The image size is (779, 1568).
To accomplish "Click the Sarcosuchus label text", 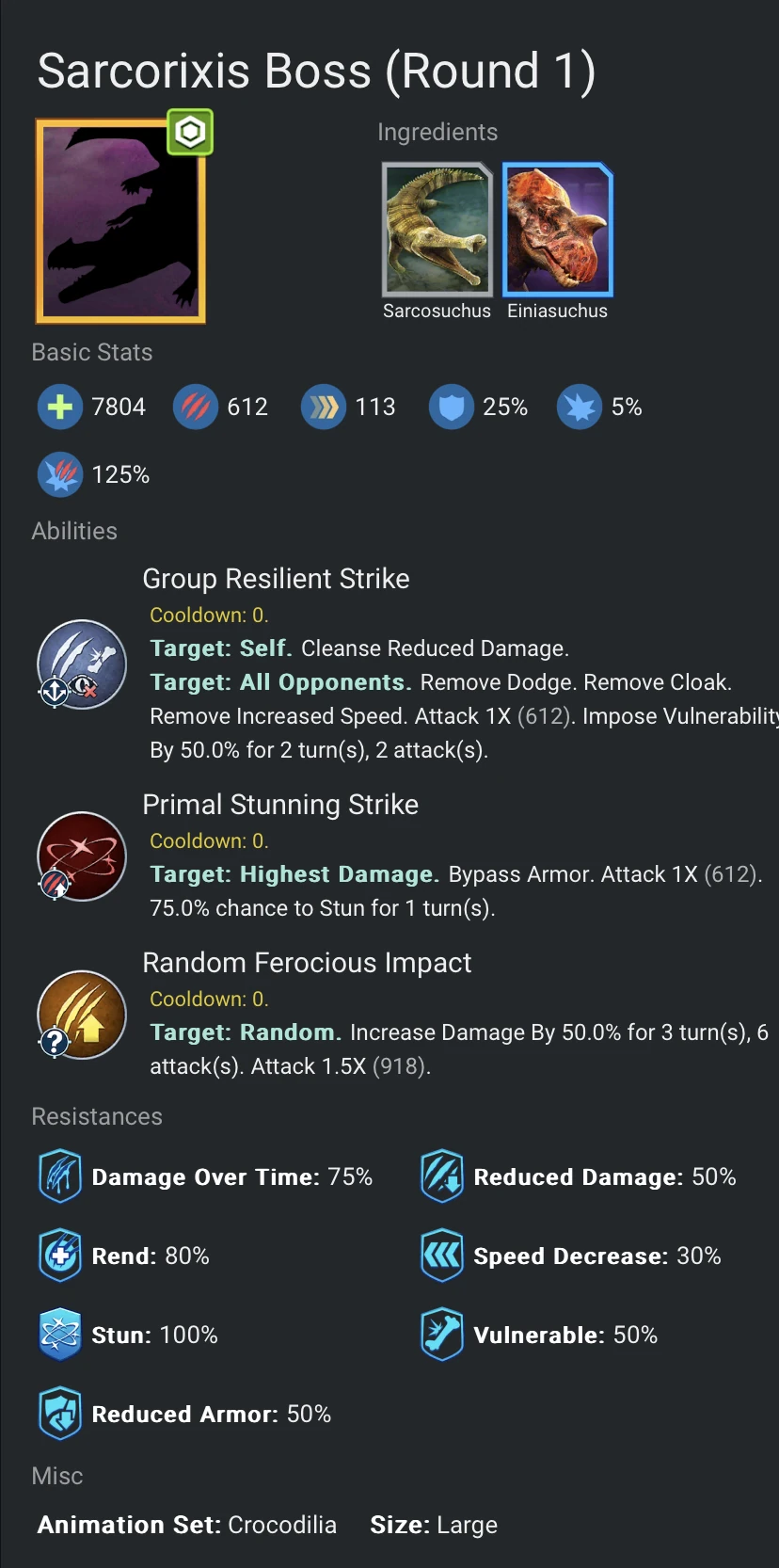I will 437,311.
